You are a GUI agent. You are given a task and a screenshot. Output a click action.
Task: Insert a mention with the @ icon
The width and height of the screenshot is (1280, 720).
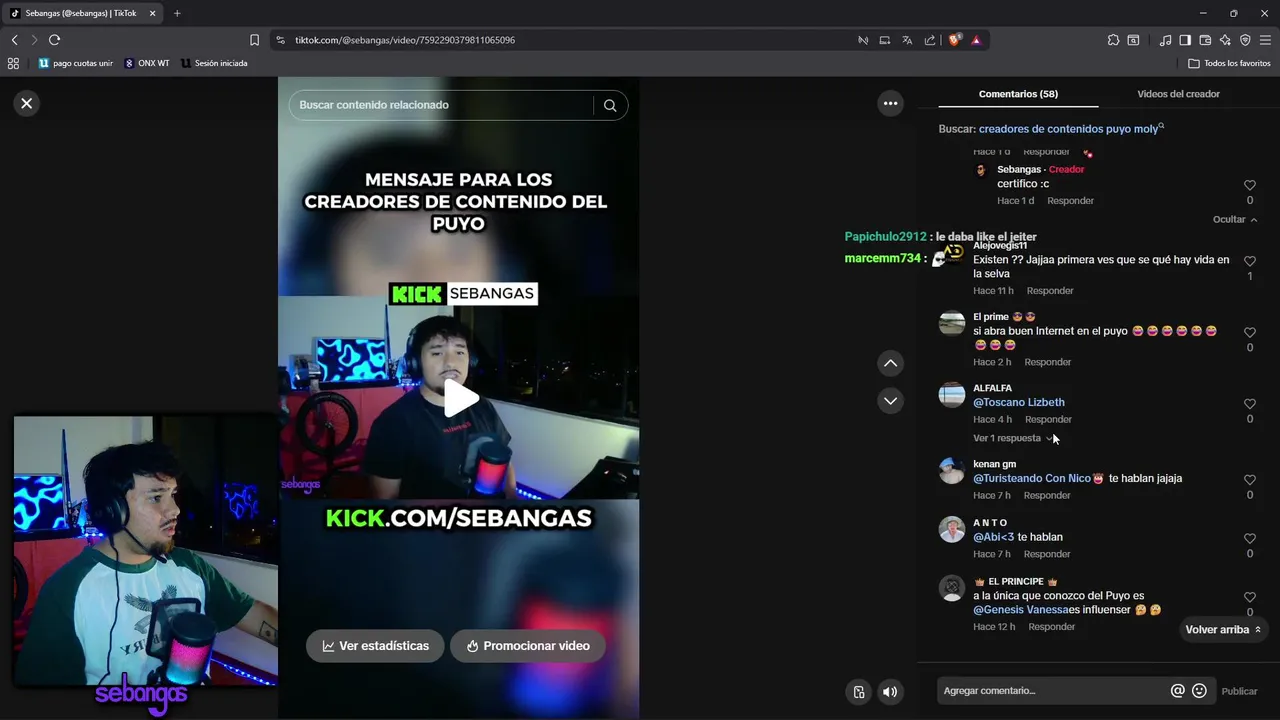tap(1178, 691)
